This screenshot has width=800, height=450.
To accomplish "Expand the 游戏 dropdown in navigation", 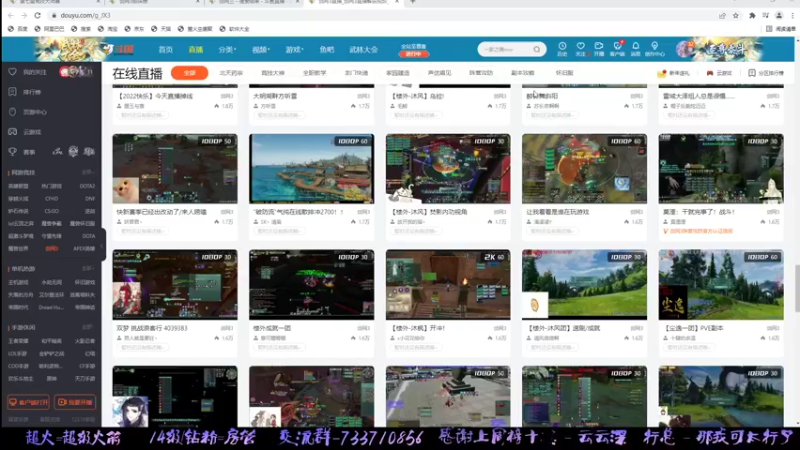I will [294, 49].
